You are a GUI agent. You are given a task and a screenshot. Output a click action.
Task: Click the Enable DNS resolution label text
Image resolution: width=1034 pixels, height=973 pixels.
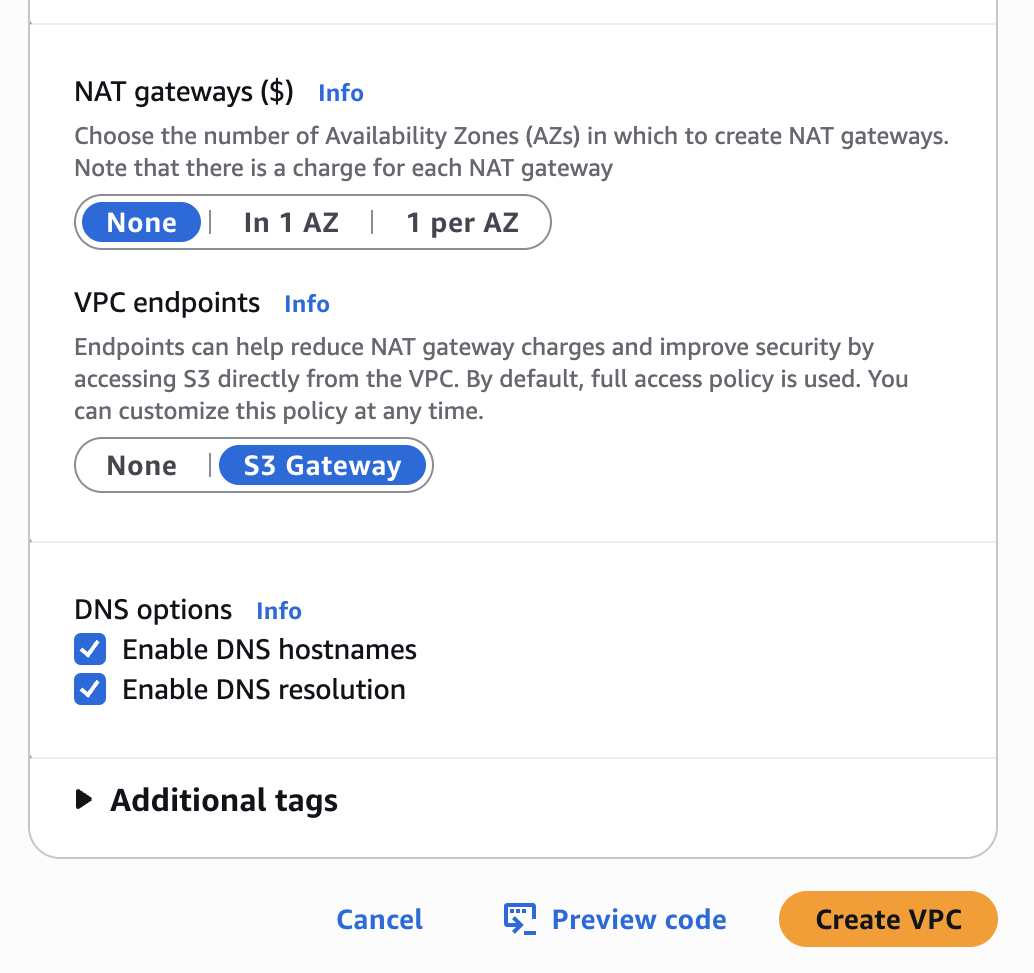pyautogui.click(x=264, y=690)
